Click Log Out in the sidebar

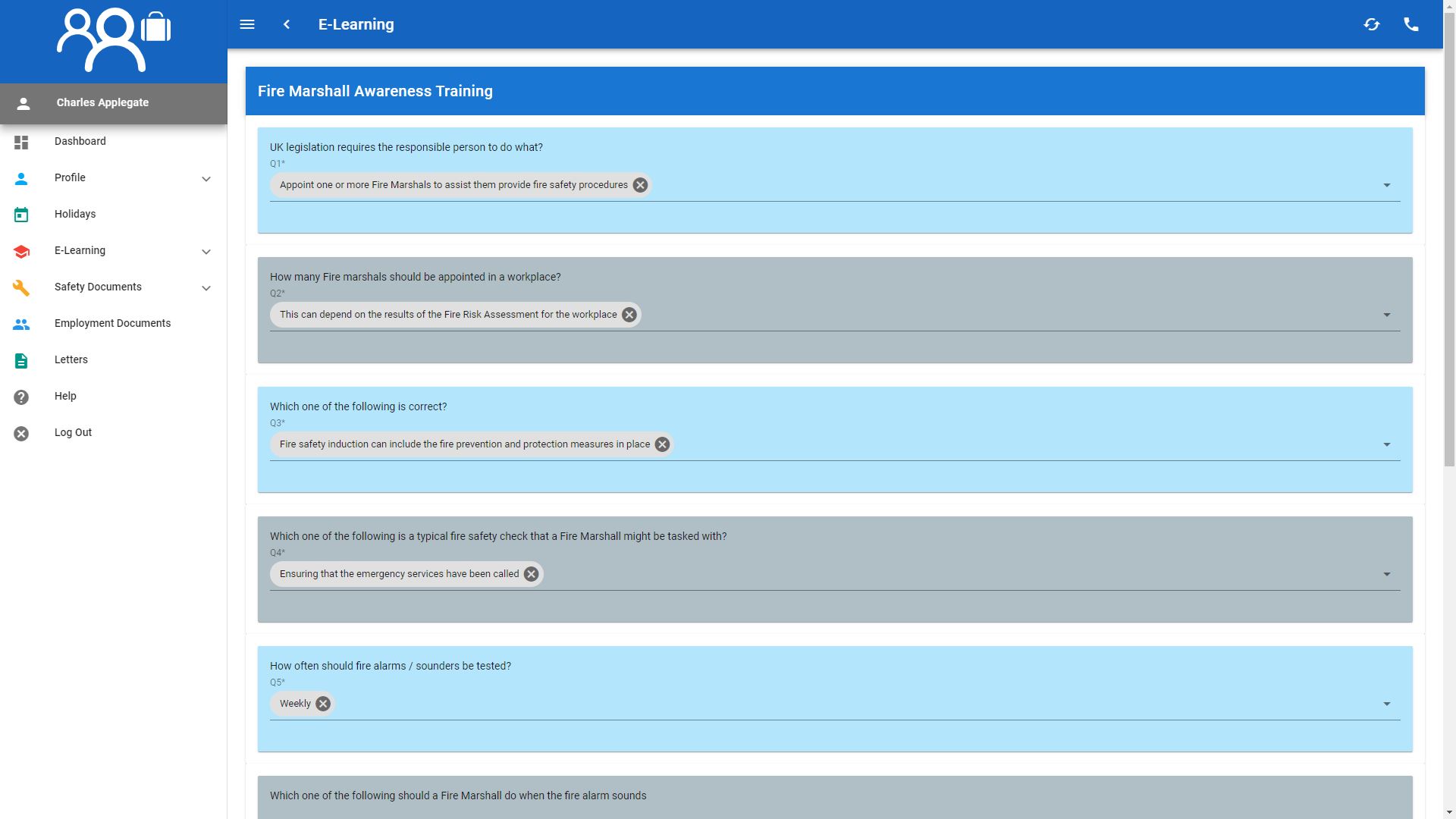pyautogui.click(x=114, y=432)
